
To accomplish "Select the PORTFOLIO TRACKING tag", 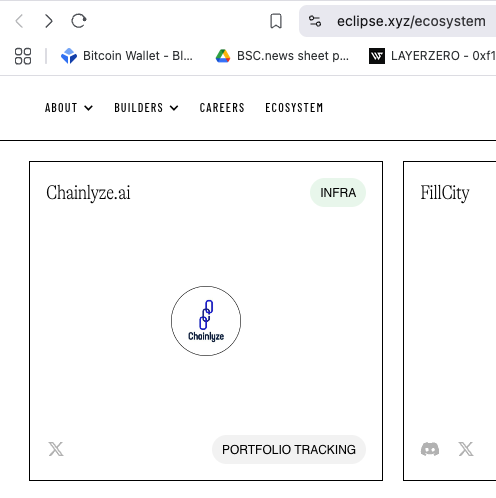I will [289, 449].
